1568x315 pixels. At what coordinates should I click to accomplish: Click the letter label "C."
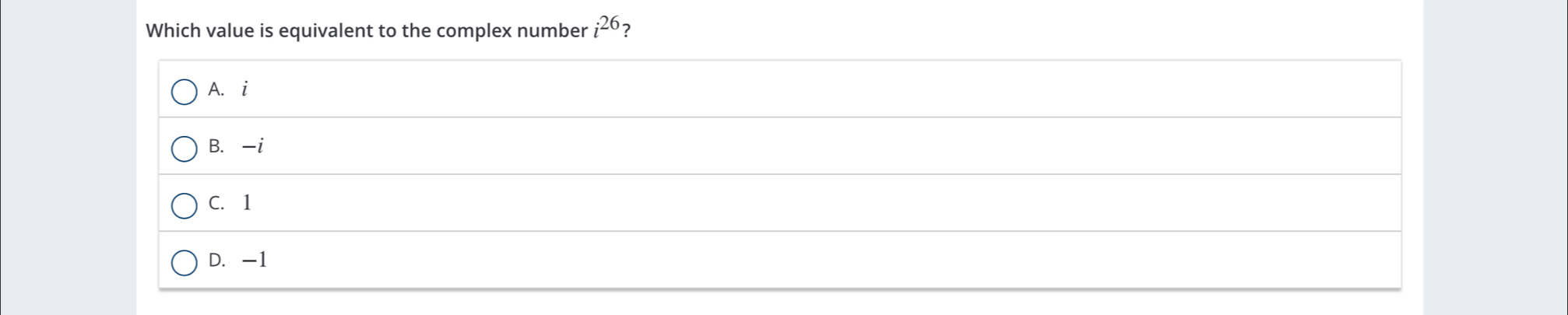coord(216,203)
